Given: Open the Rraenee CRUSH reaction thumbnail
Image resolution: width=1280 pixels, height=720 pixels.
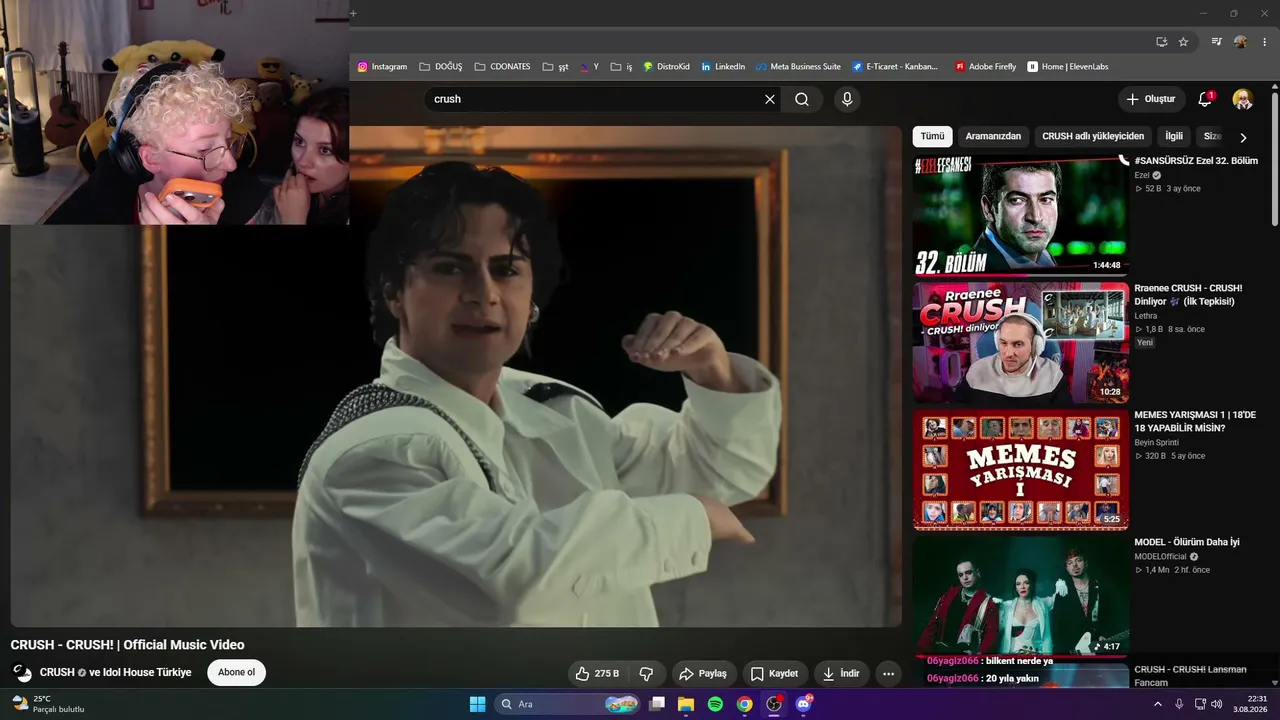Looking at the screenshot, I should pos(1021,343).
